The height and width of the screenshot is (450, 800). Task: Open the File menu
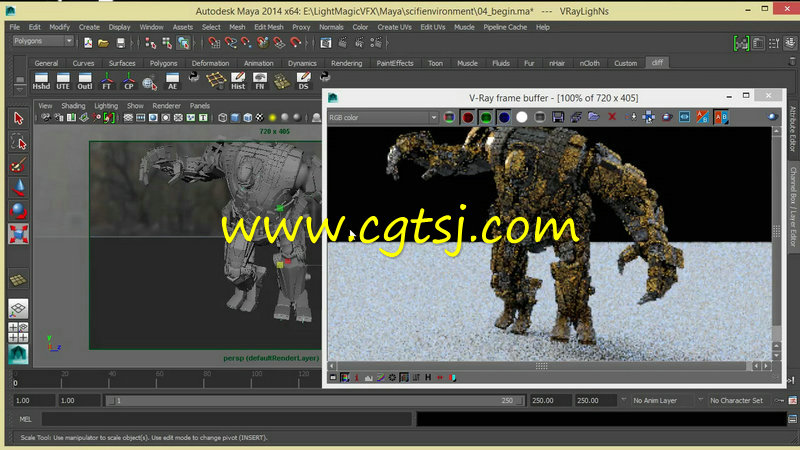point(14,27)
